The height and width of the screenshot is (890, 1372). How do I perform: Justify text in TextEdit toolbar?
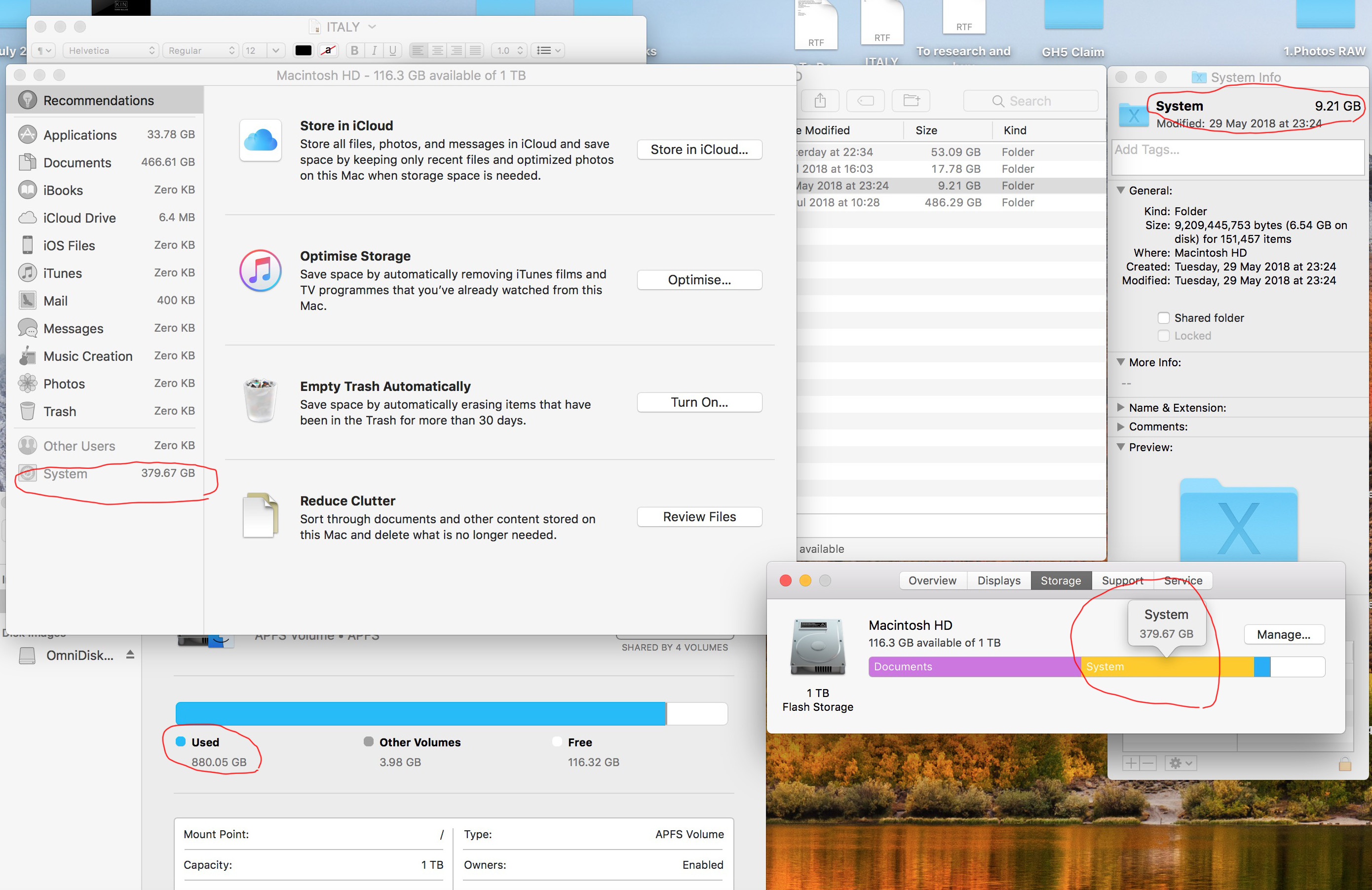475,51
